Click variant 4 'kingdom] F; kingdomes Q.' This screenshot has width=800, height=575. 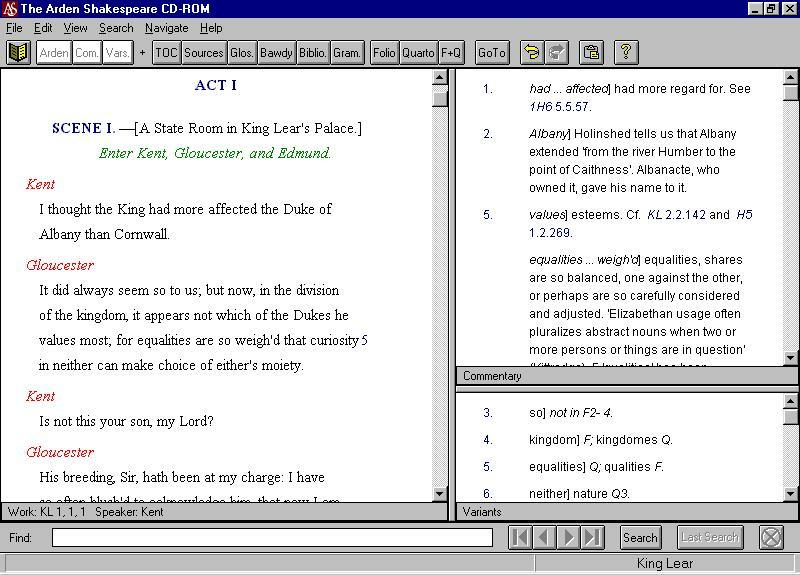coord(601,440)
